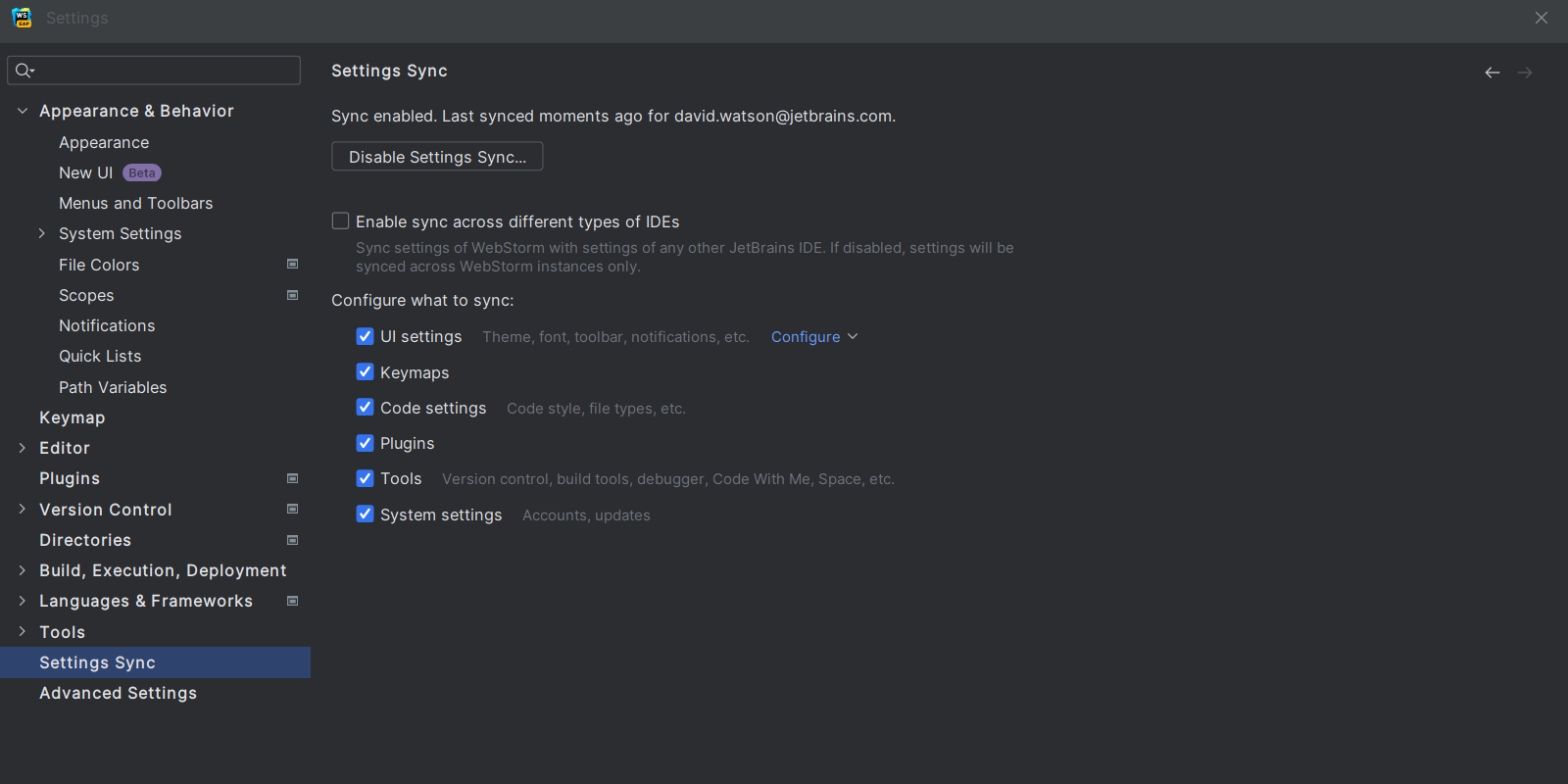1568x784 pixels.
Task: Click the Disable Settings Sync button
Action: click(x=437, y=157)
